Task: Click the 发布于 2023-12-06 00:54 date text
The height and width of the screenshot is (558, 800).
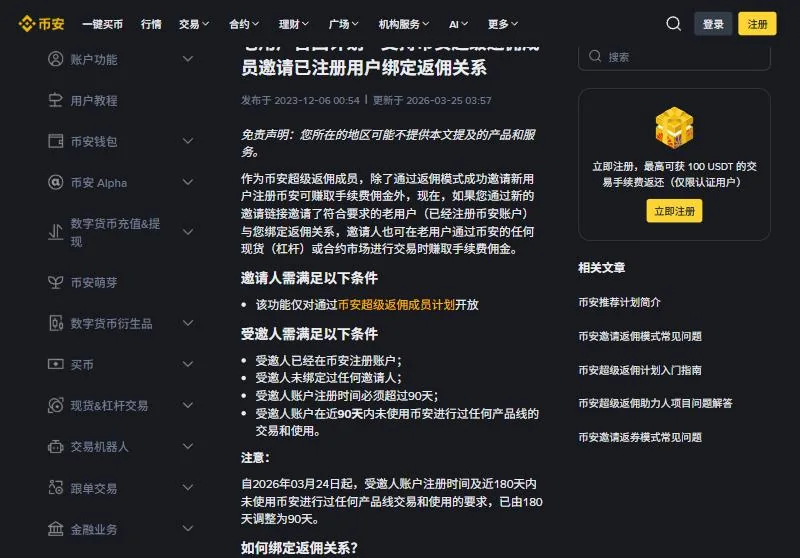Action: point(300,100)
